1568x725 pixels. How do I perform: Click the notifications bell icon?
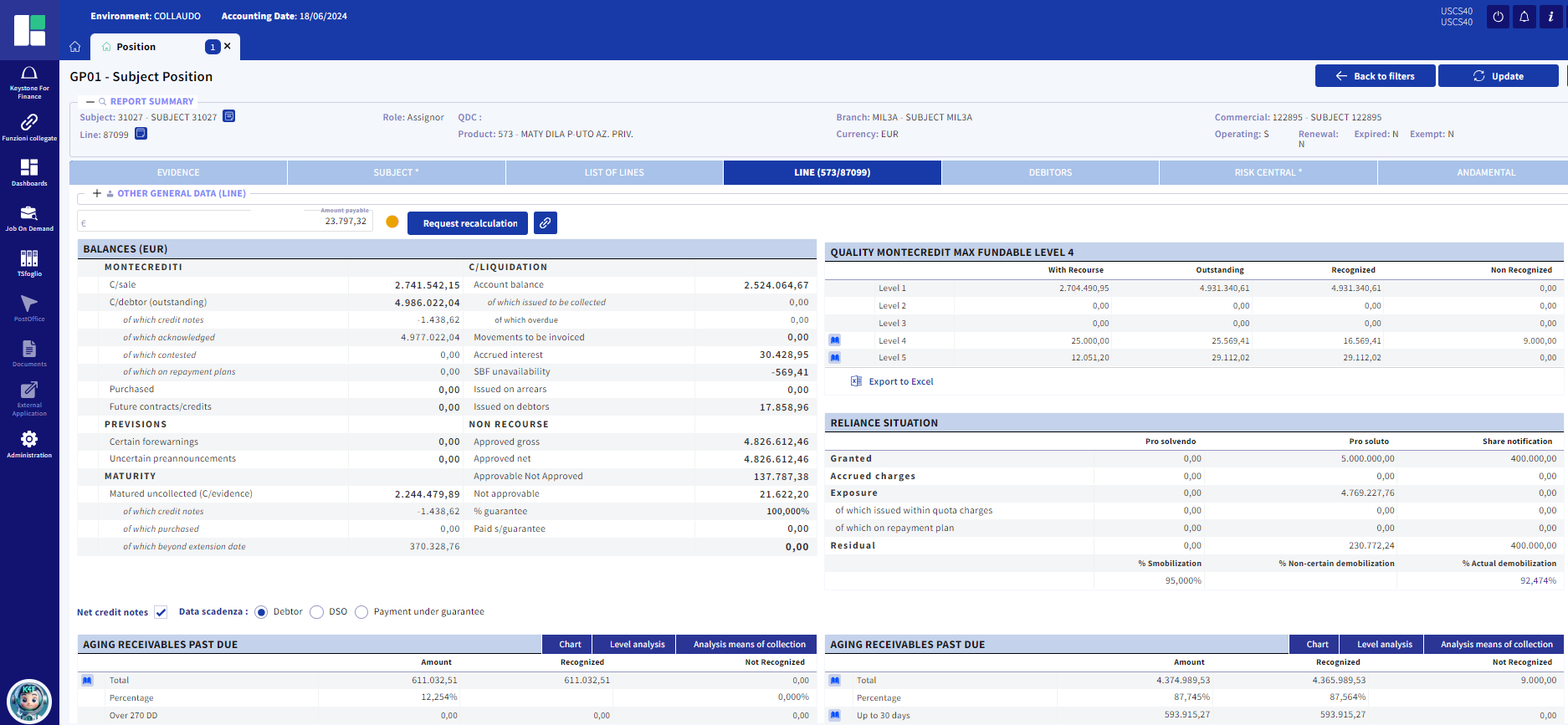point(1524,17)
